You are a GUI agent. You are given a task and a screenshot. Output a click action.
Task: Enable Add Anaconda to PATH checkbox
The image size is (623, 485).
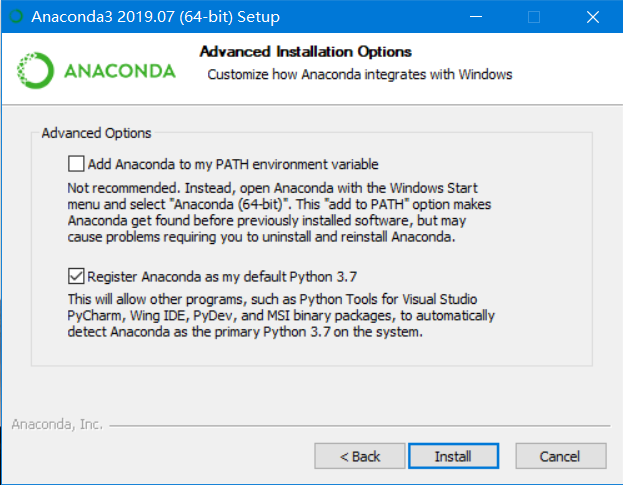pos(76,164)
